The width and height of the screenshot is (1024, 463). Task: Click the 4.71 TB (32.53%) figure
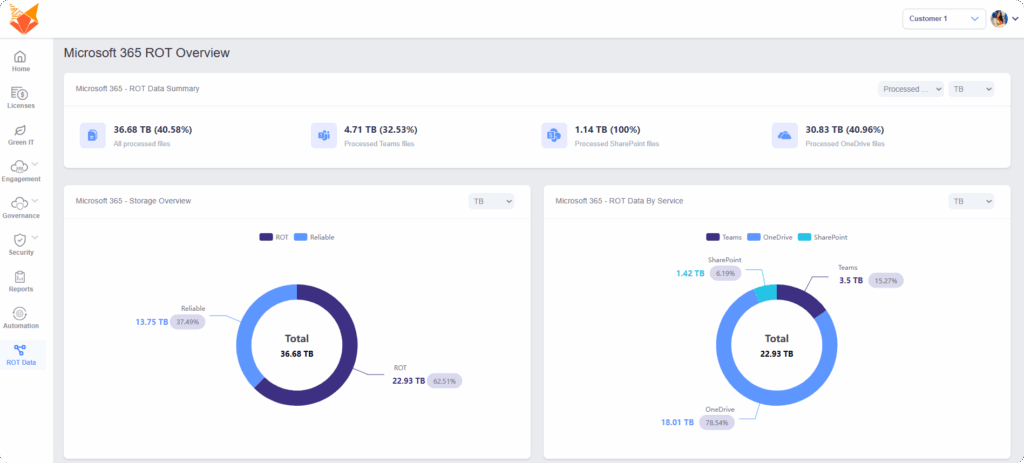(381, 129)
